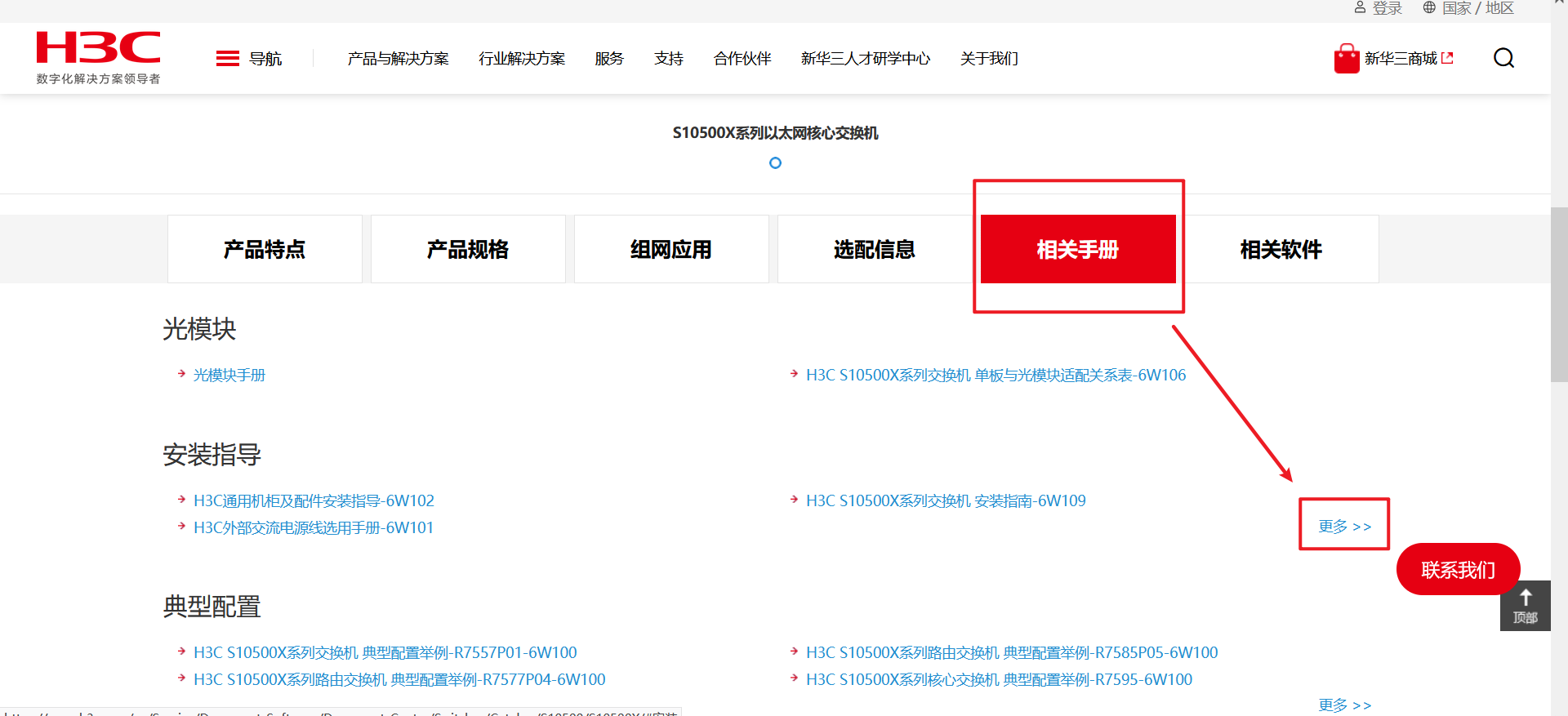1568x716 pixels.
Task: Click the globe country/region icon
Action: pyautogui.click(x=1429, y=7)
